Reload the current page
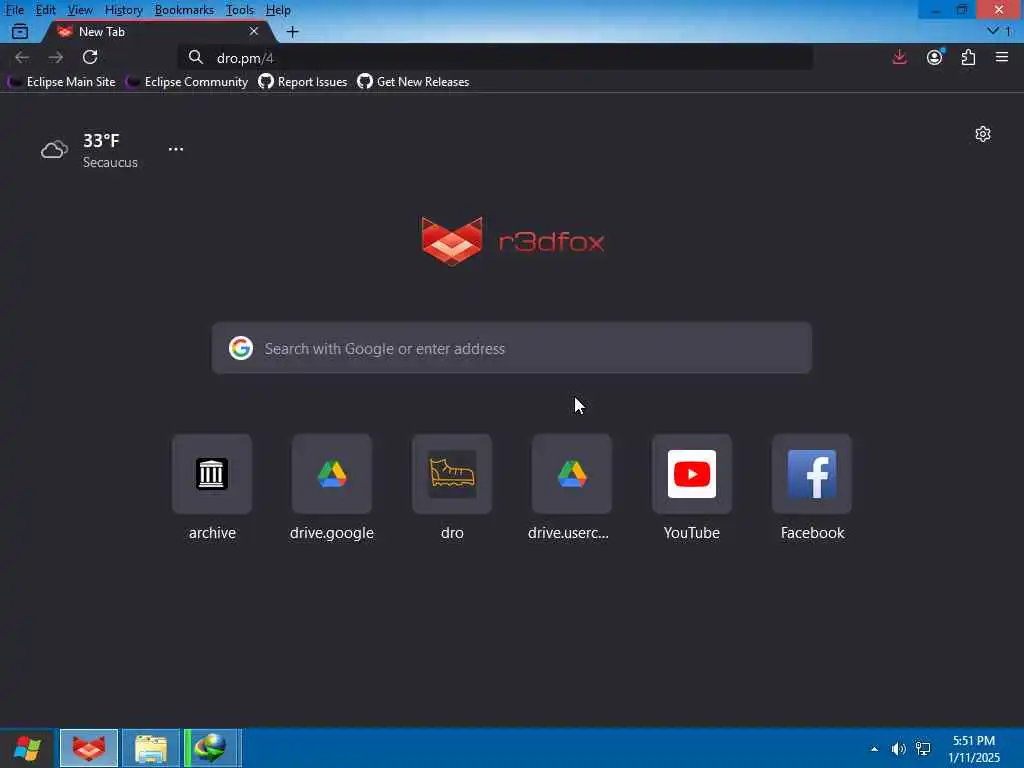This screenshot has width=1024, height=768. tap(90, 57)
